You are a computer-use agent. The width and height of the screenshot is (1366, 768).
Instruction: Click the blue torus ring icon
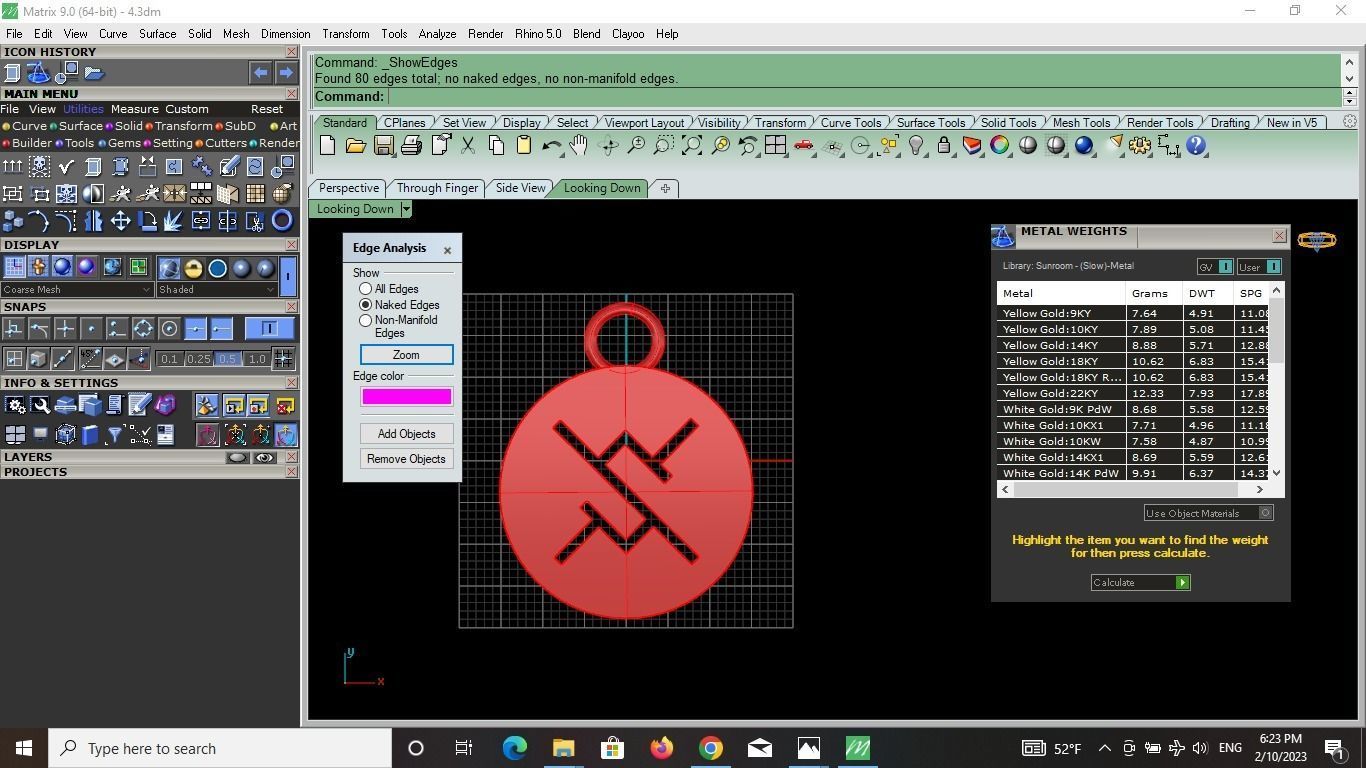(x=282, y=221)
